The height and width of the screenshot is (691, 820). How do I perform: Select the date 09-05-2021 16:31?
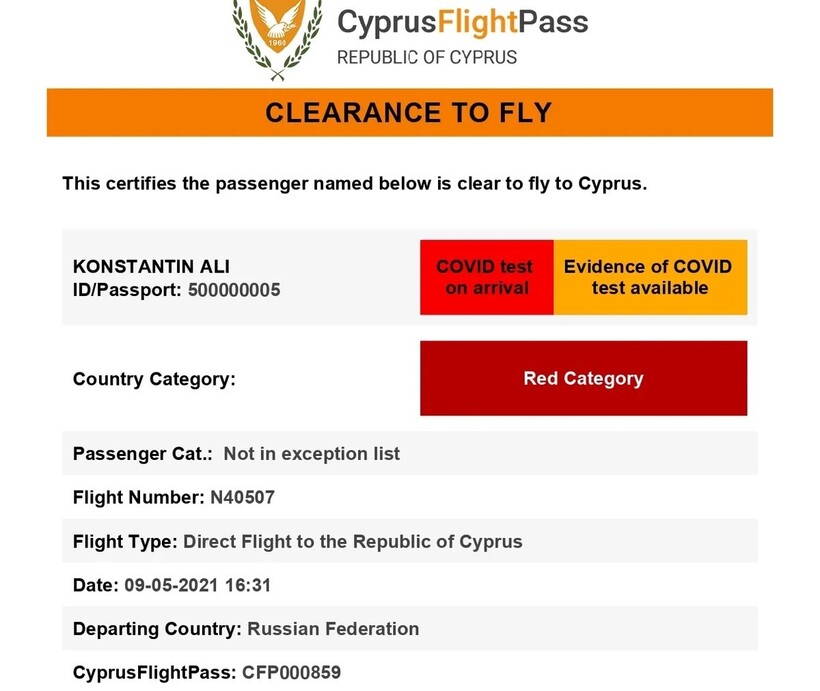coord(198,585)
